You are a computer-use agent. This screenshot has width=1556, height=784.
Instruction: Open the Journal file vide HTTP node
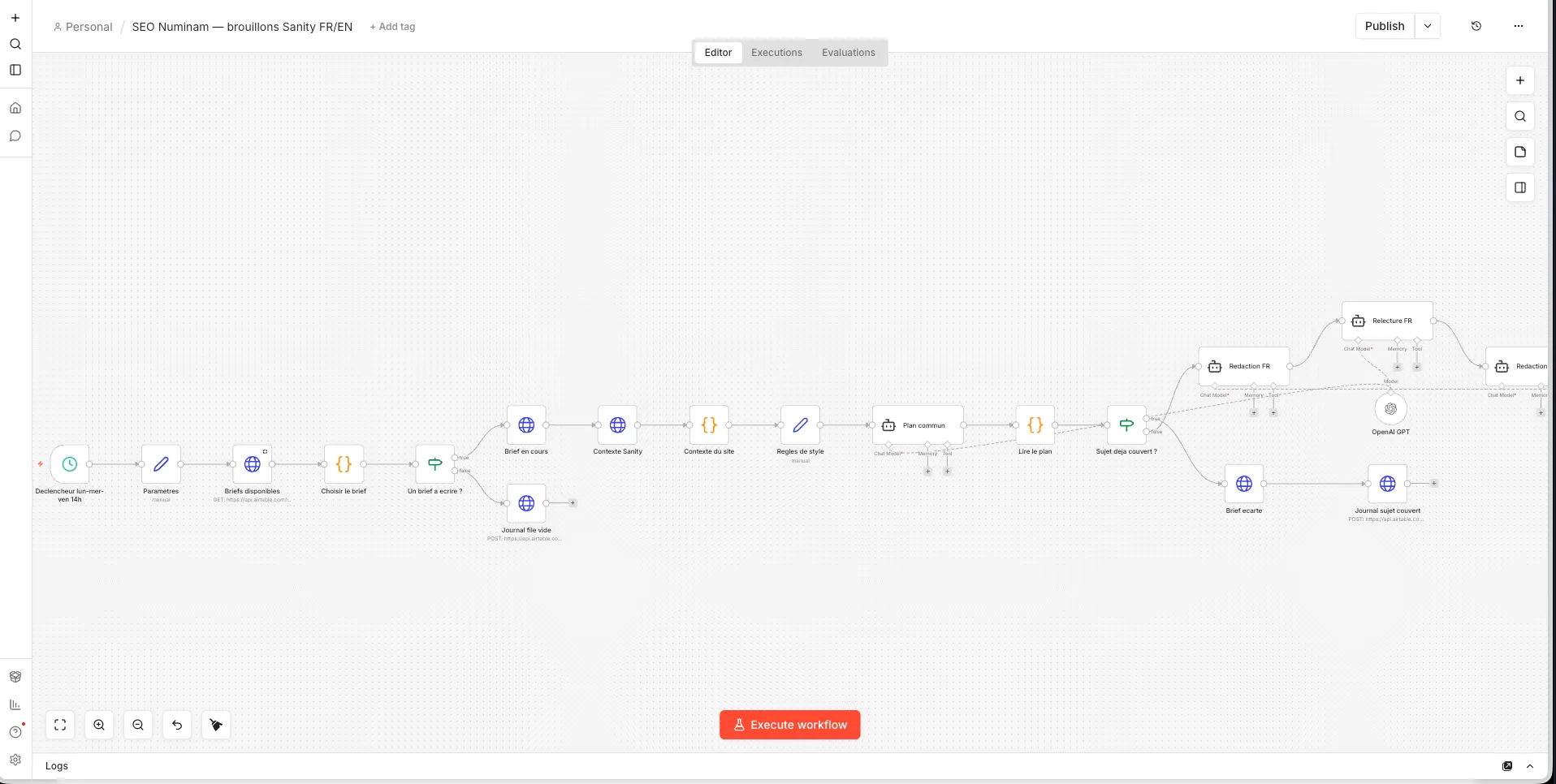(526, 503)
